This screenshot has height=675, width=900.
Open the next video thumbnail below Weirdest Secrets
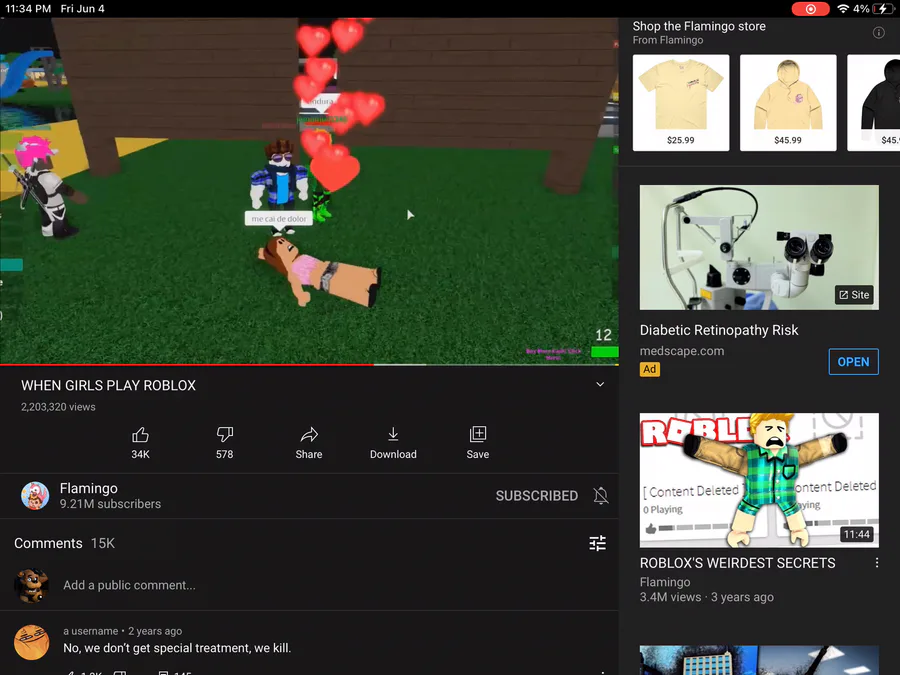click(759, 660)
